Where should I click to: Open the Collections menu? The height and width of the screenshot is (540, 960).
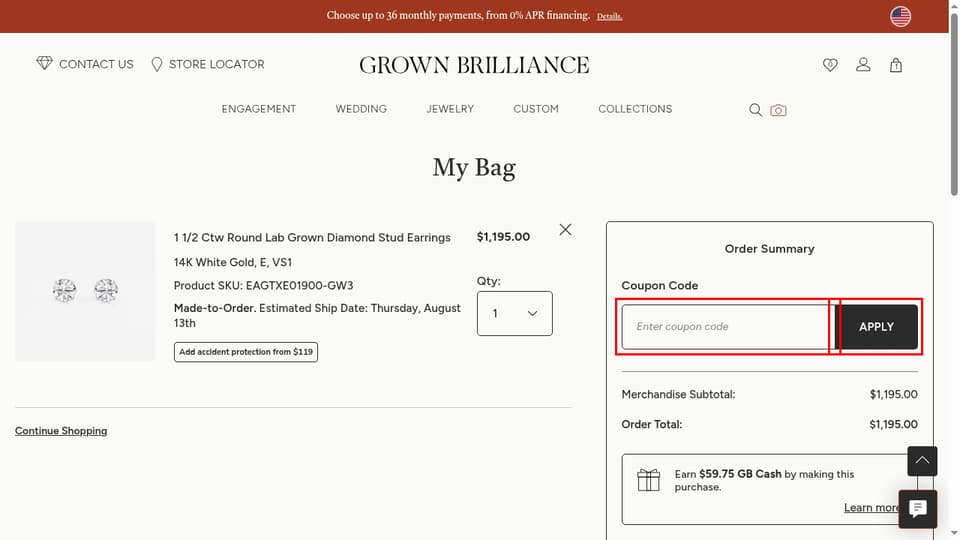pyautogui.click(x=635, y=109)
